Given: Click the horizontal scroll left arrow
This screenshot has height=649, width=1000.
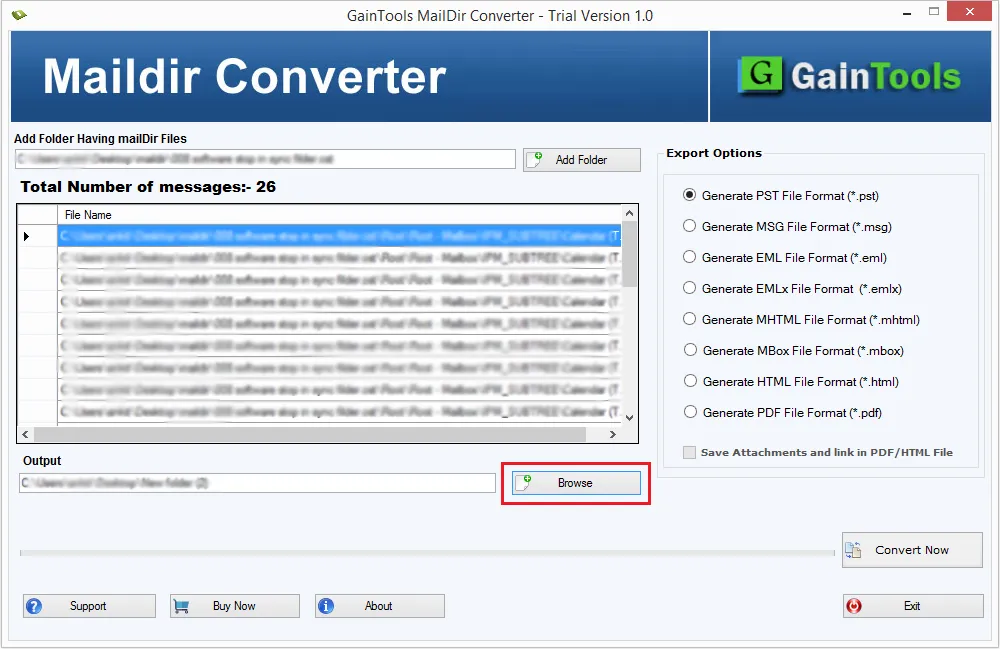Looking at the screenshot, I should point(26,434).
